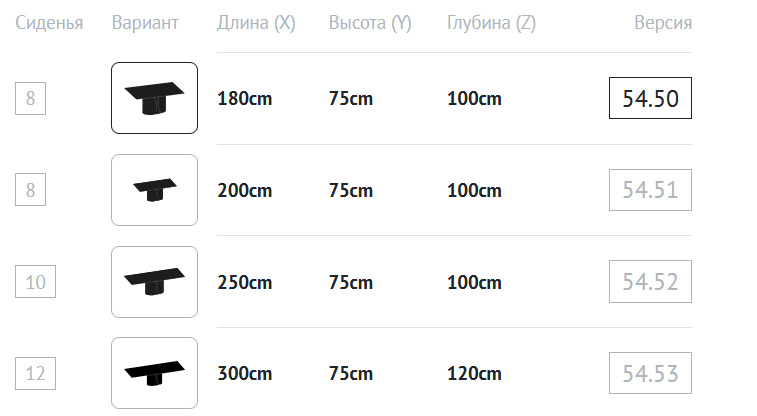The width and height of the screenshot is (757, 416).
Task: Click the 8 seats box in 180cm row
Action: [x=31, y=98]
